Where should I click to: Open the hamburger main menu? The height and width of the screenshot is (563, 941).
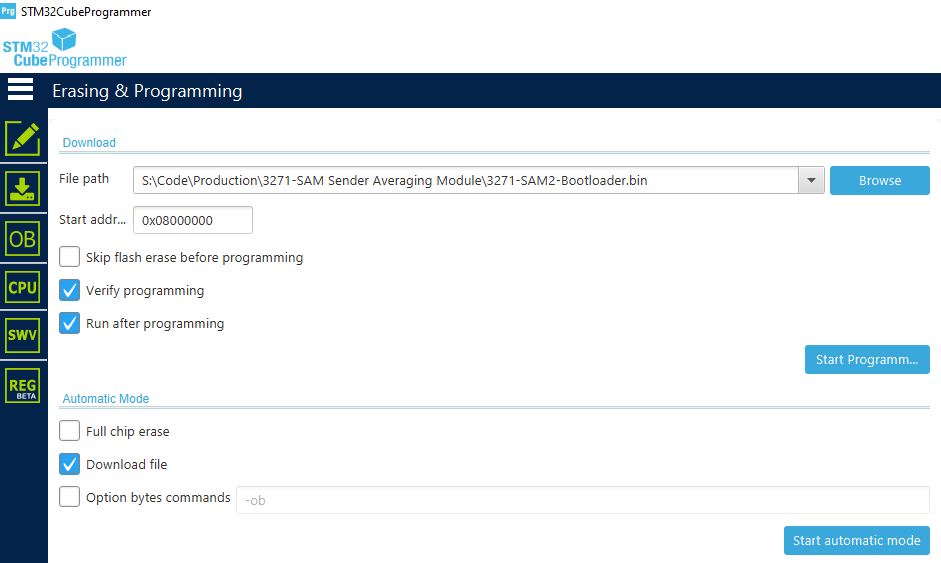tap(20, 89)
